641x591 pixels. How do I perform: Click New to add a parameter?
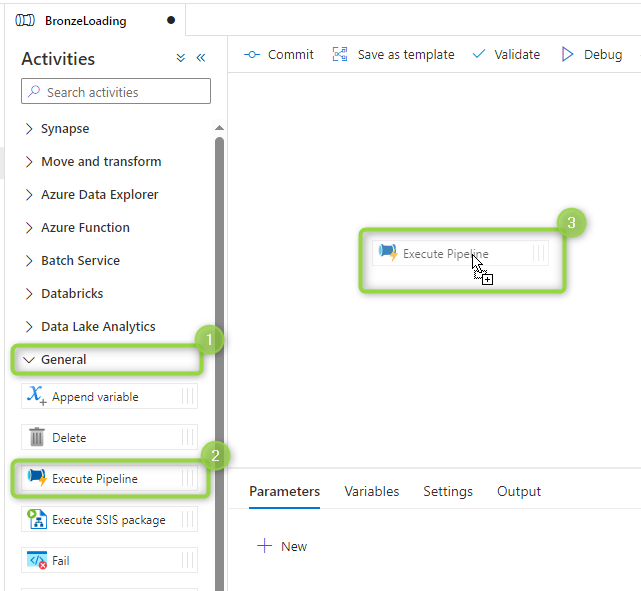[282, 546]
